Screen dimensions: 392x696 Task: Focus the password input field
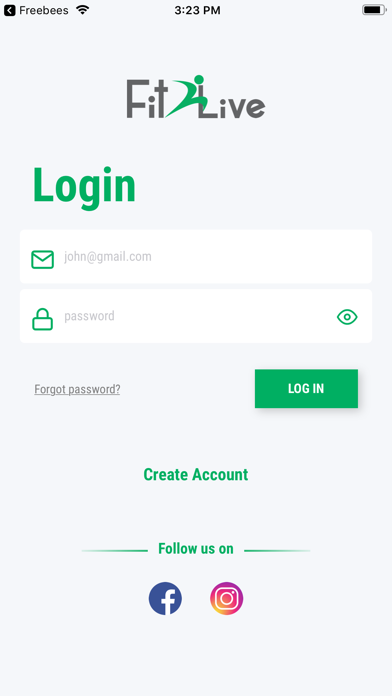(196, 316)
